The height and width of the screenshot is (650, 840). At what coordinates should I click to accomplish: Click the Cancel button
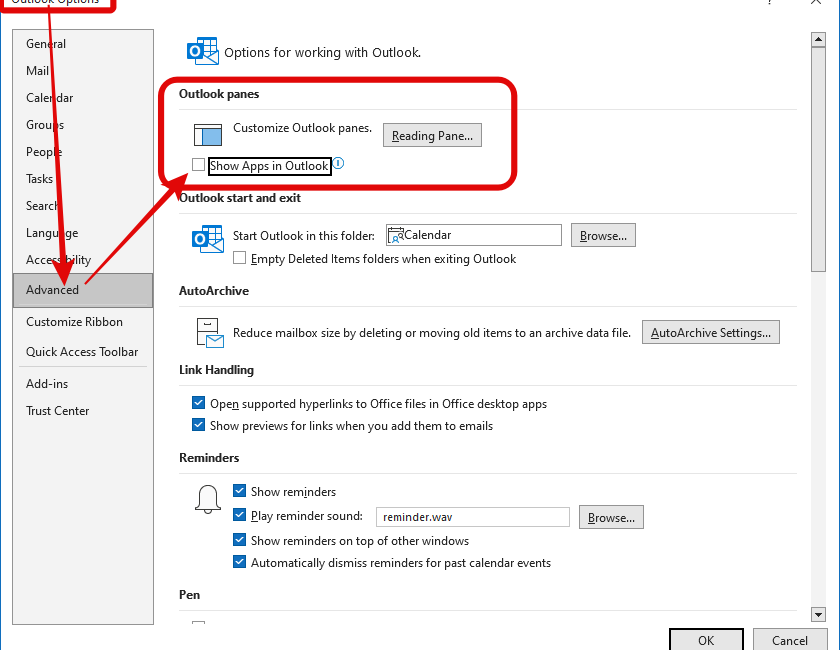(x=790, y=640)
